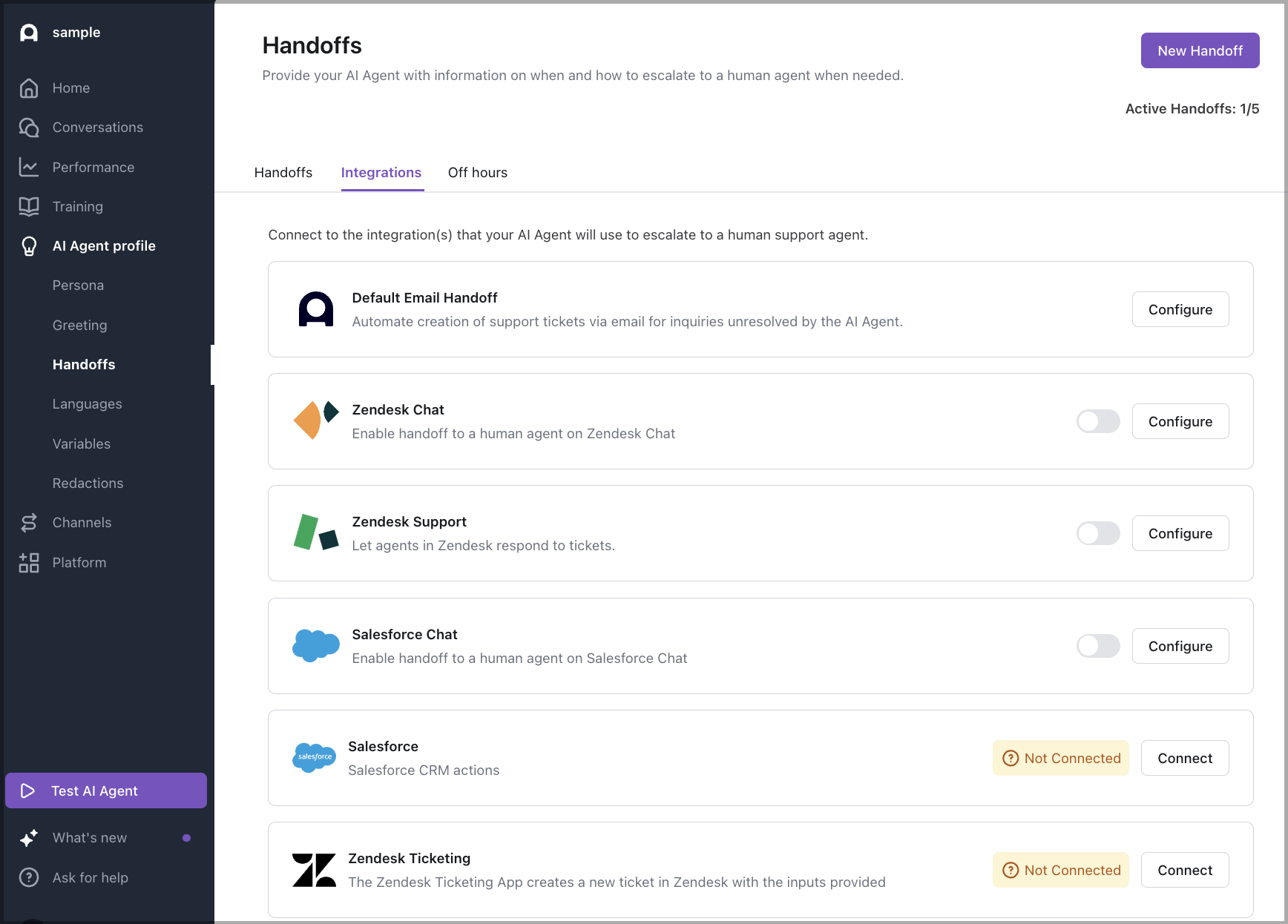Click Connect next to Salesforce CRM
The image size is (1288, 924).
(x=1184, y=758)
